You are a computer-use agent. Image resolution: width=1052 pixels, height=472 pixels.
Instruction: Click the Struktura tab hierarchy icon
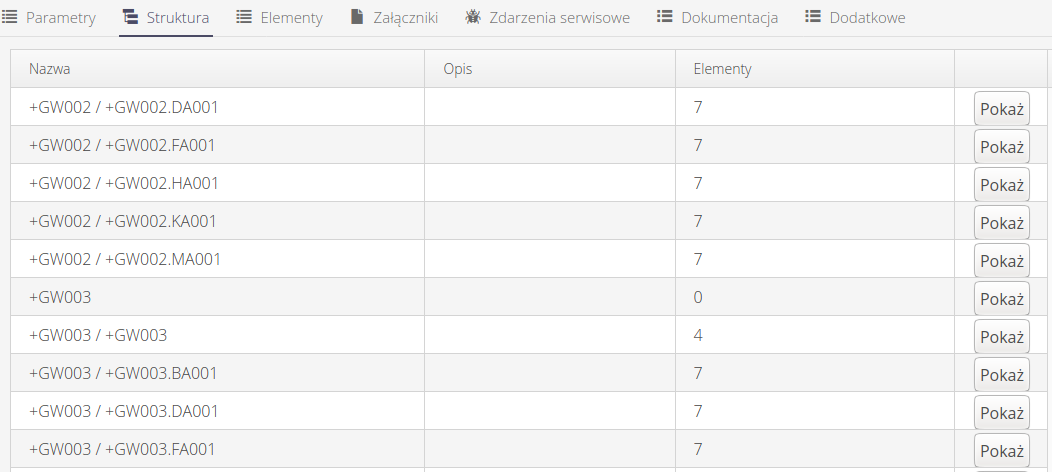[130, 18]
